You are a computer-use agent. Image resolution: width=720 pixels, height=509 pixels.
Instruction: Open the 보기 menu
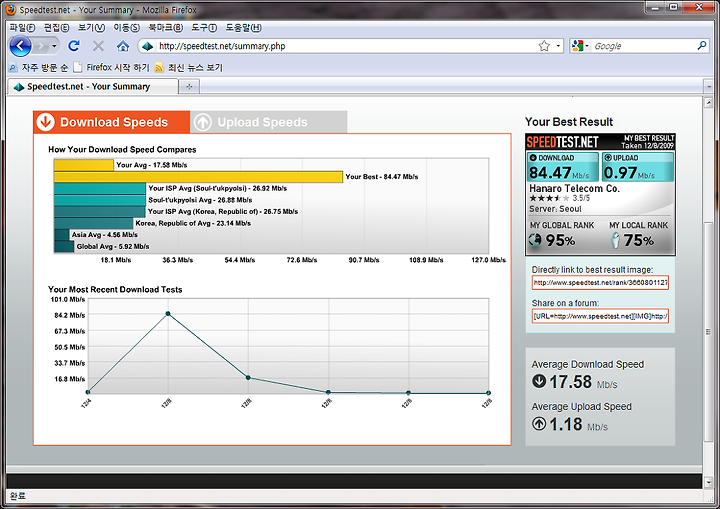point(91,28)
